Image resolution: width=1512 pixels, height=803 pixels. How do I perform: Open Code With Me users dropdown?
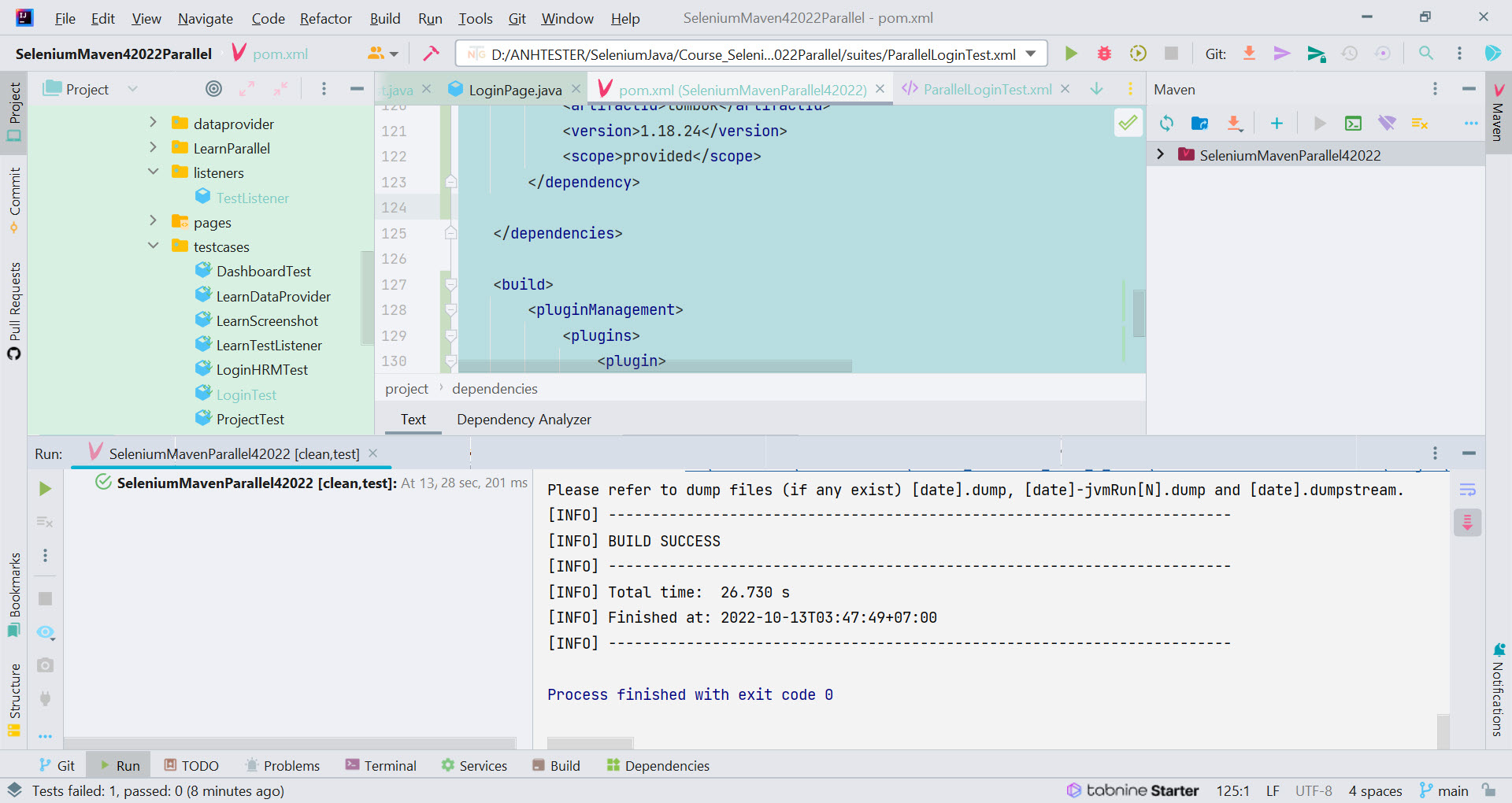coord(383,54)
